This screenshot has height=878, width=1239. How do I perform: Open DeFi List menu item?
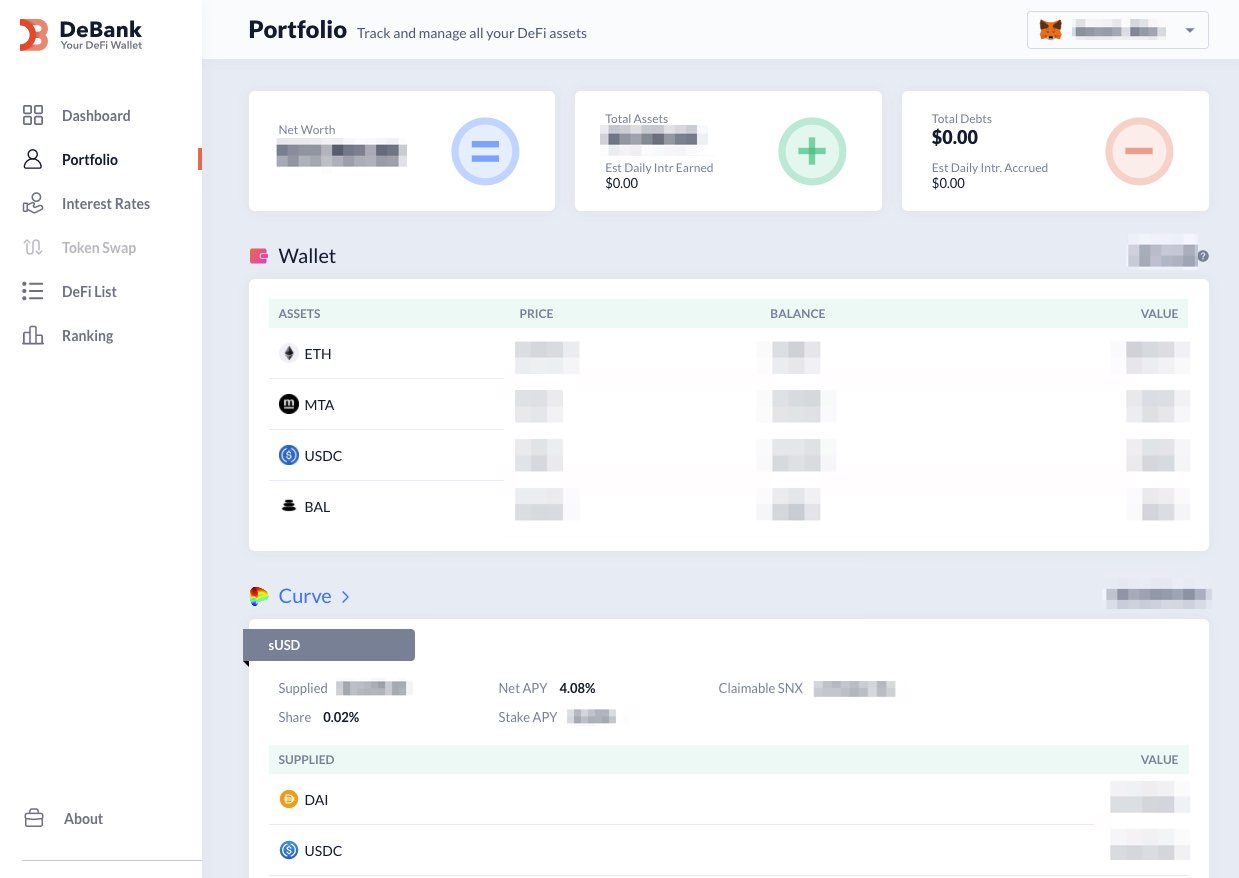tap(89, 291)
